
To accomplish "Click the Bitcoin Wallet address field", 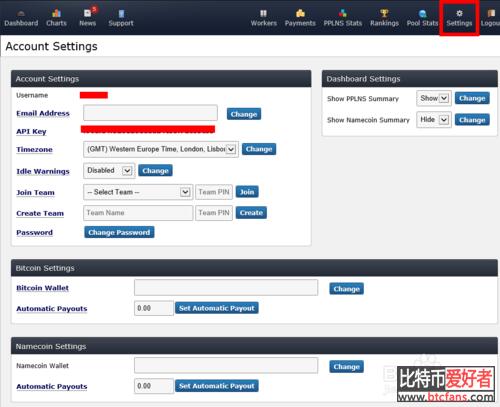I will click(226, 287).
